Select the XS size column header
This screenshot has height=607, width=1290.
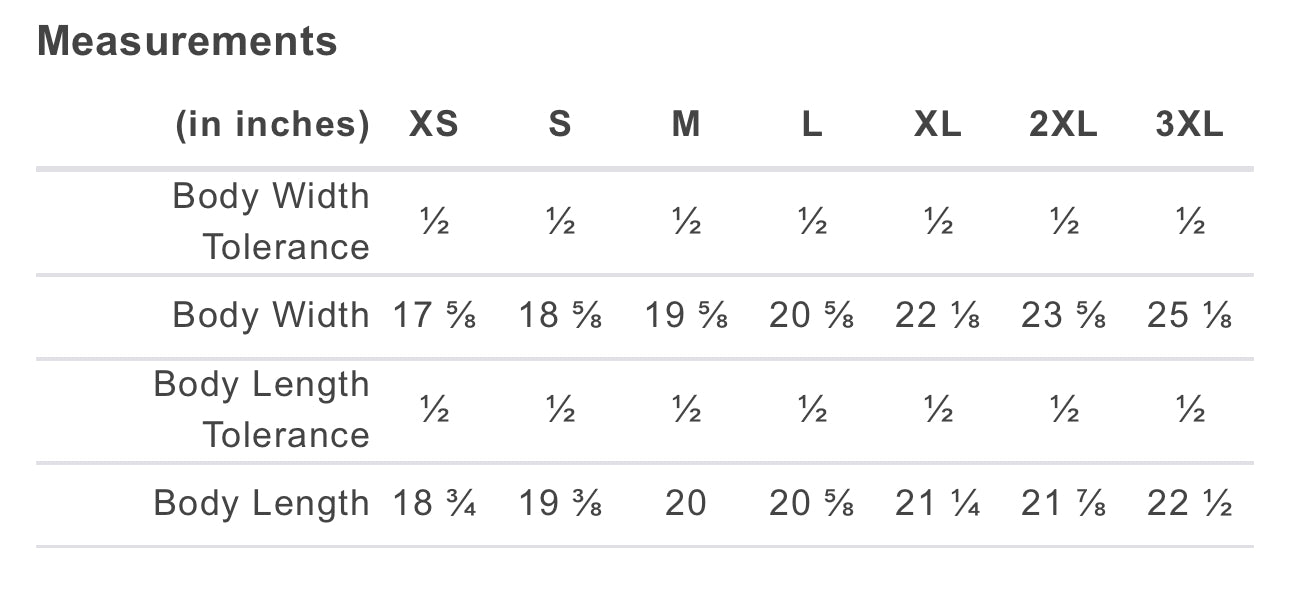point(434,125)
